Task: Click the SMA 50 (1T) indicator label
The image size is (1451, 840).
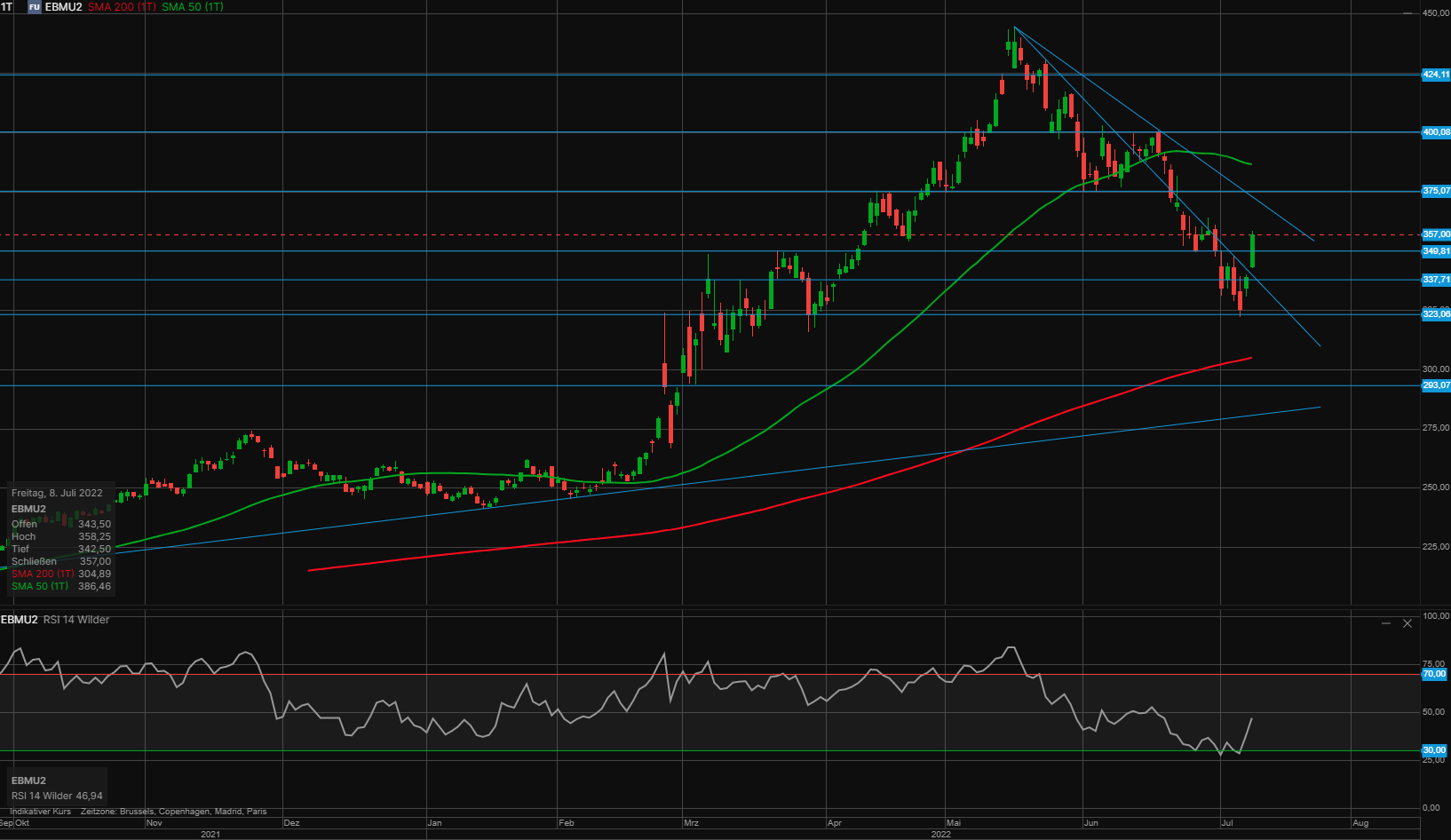Action: 193,7
